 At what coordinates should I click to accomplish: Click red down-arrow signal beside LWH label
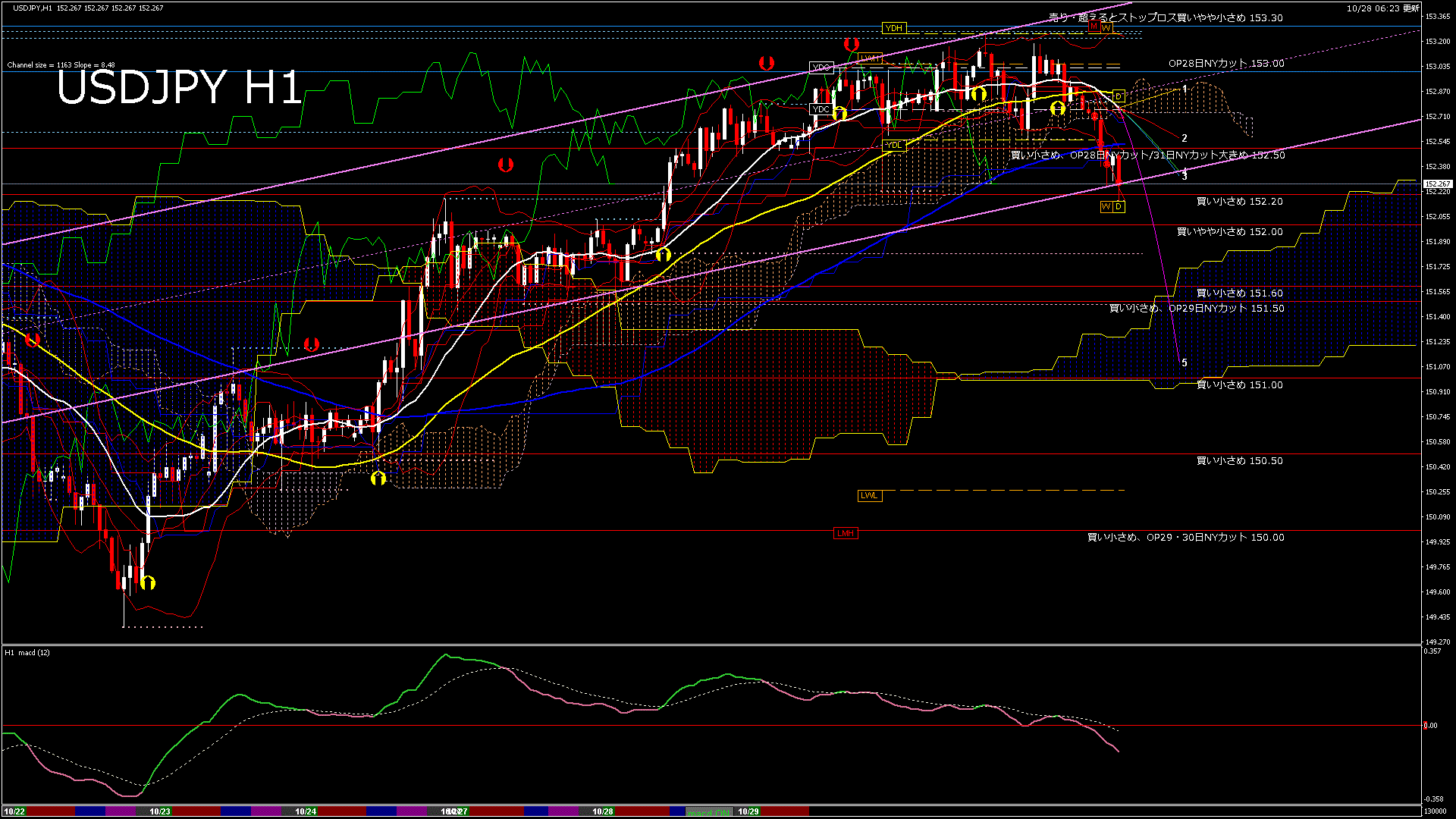(x=851, y=45)
